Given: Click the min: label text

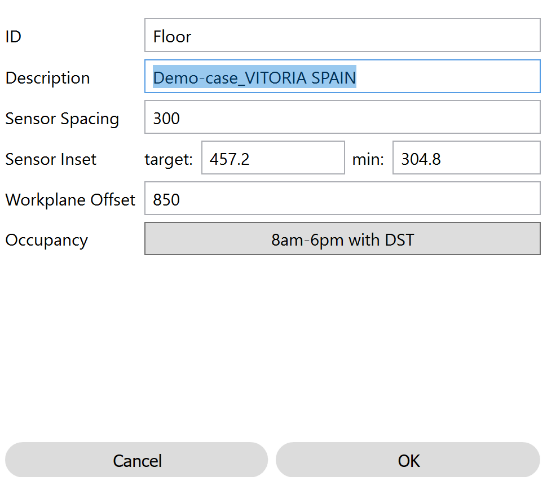Looking at the screenshot, I should [x=368, y=159].
